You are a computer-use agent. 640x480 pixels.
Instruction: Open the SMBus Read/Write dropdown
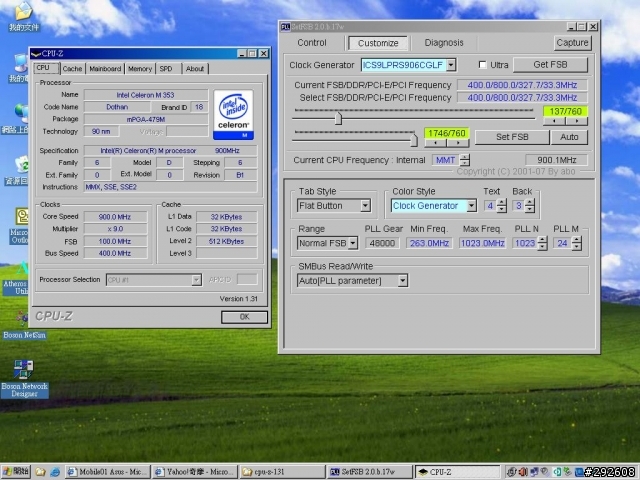402,281
